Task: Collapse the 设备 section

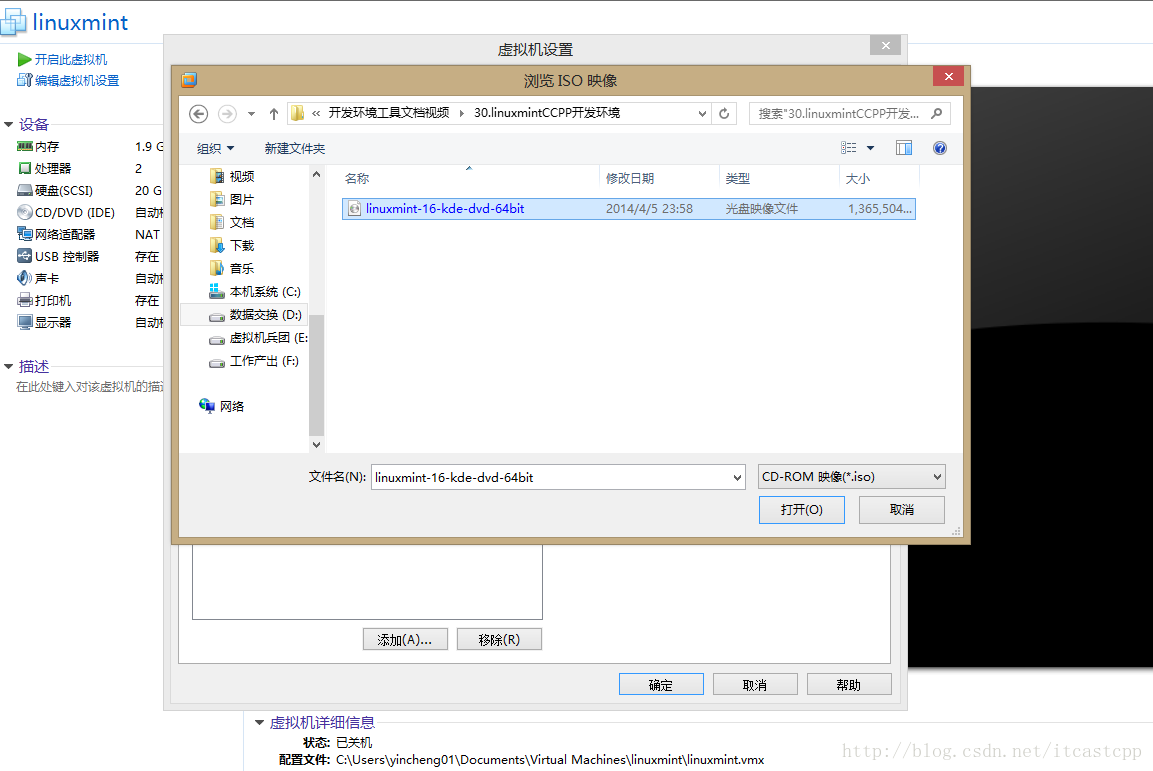Action: coord(9,124)
